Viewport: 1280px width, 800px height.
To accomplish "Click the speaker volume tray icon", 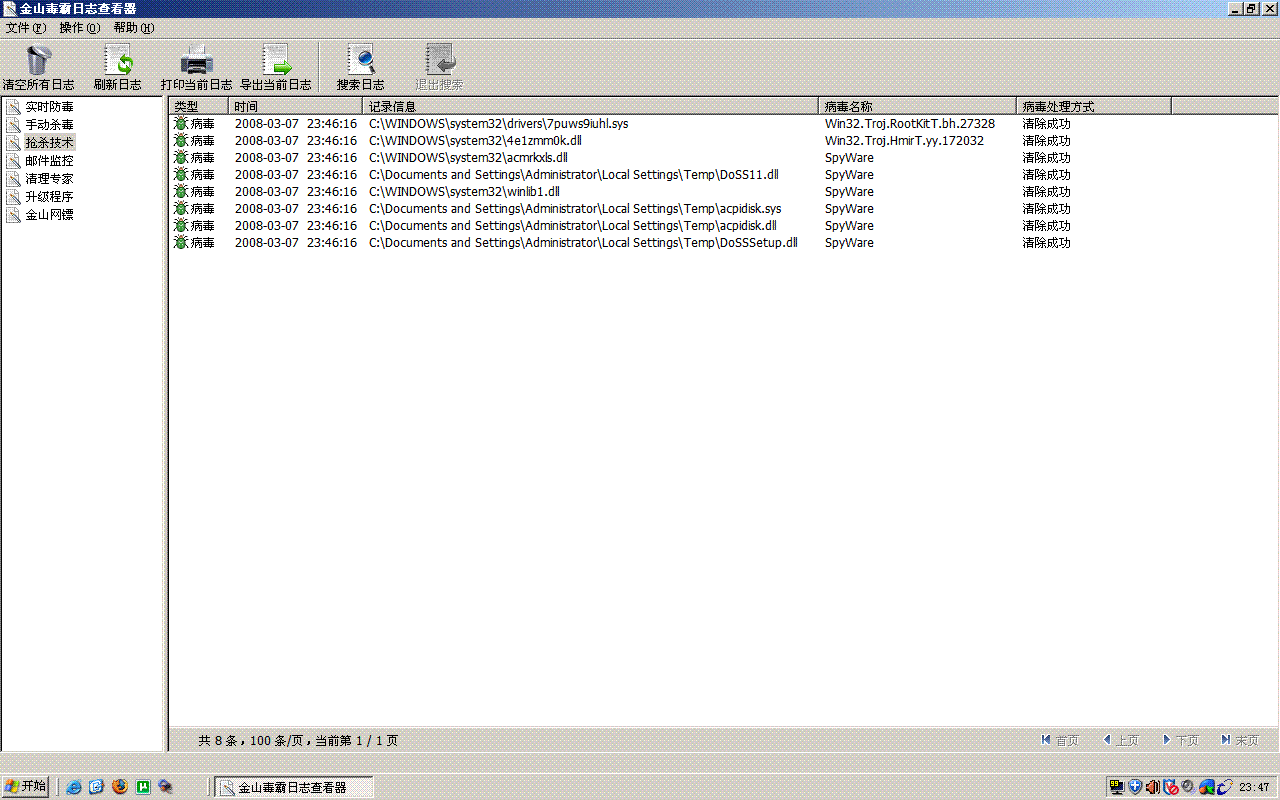I will [1152, 787].
